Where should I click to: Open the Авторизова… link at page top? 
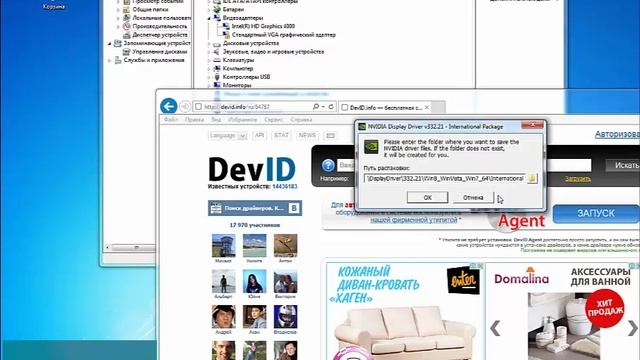click(x=617, y=134)
